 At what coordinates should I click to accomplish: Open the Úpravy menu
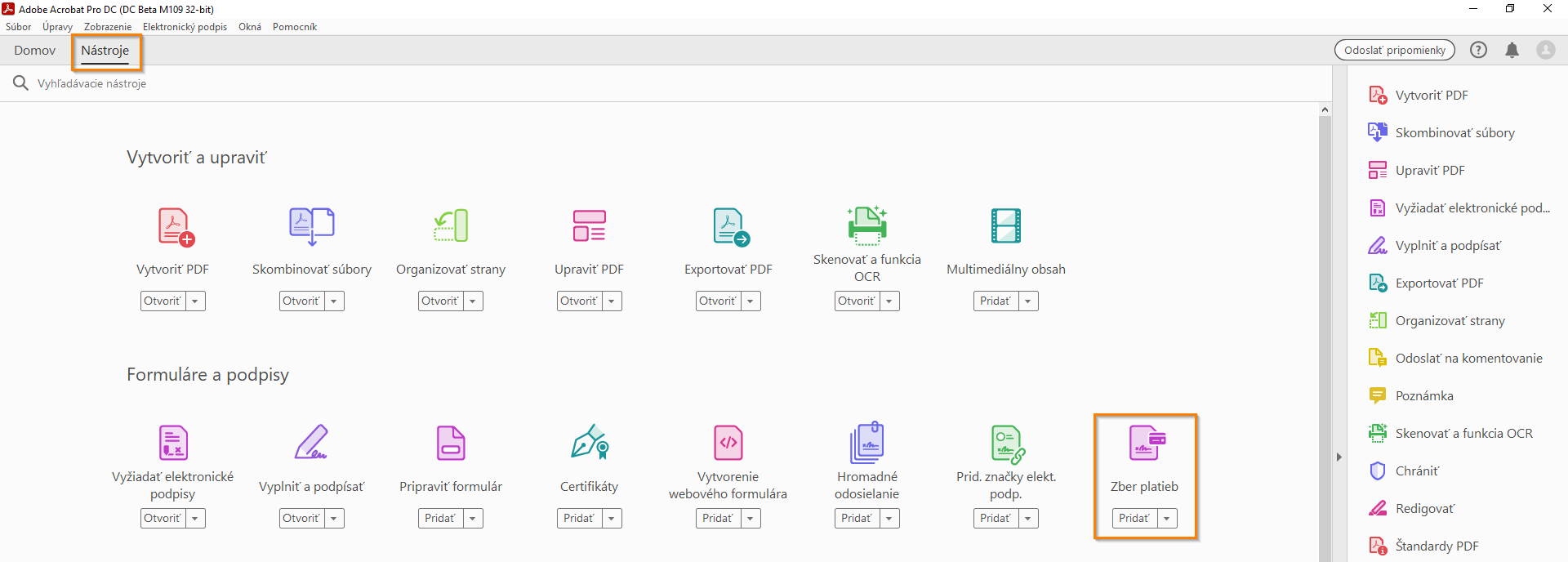pos(57,27)
